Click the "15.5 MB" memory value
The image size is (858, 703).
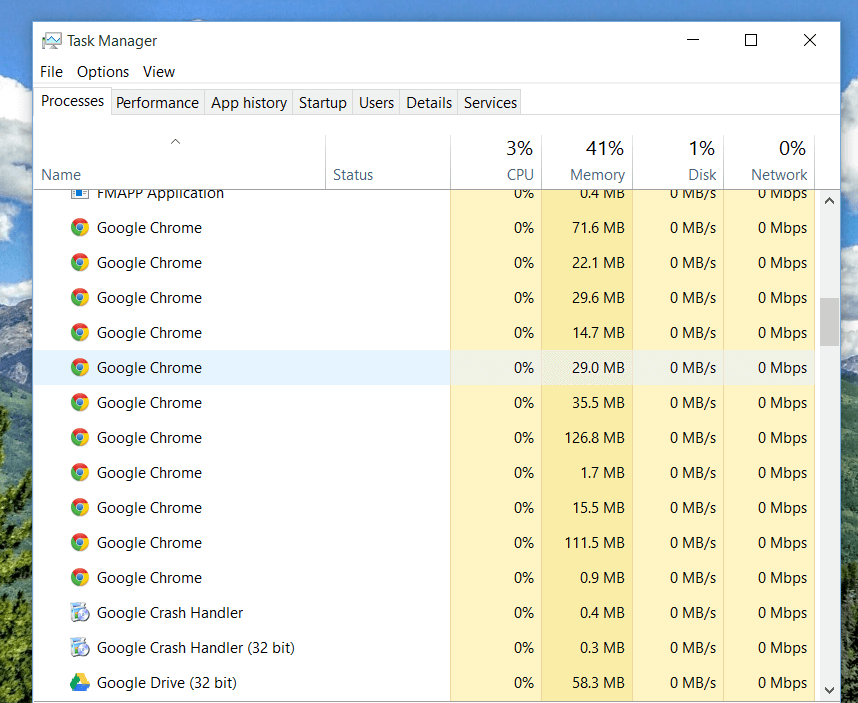tap(598, 508)
